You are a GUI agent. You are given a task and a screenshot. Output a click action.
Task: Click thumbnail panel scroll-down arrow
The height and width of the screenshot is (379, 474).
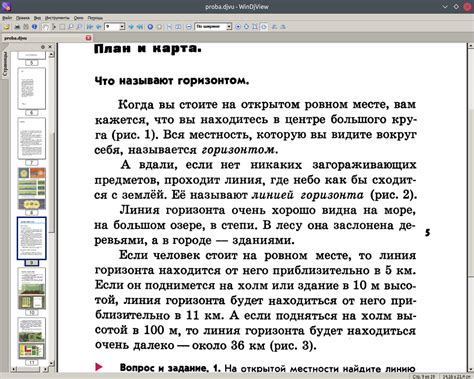coord(52,363)
